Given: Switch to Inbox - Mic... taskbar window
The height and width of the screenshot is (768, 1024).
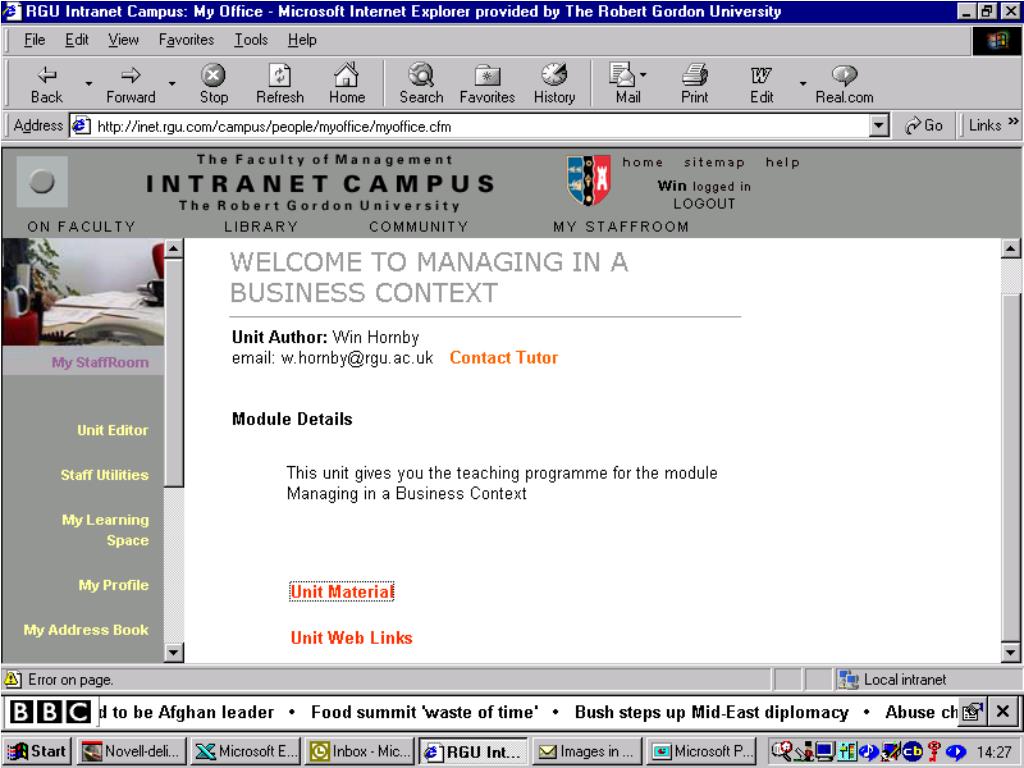Looking at the screenshot, I should [360, 751].
